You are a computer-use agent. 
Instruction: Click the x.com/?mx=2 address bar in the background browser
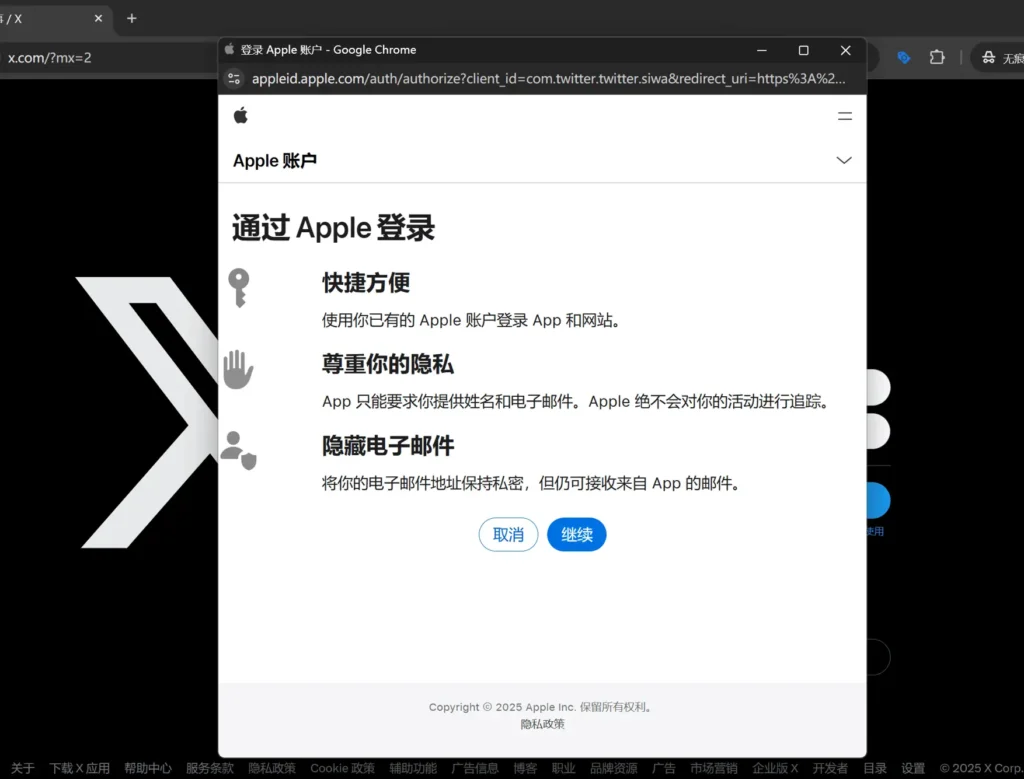[x=50, y=57]
